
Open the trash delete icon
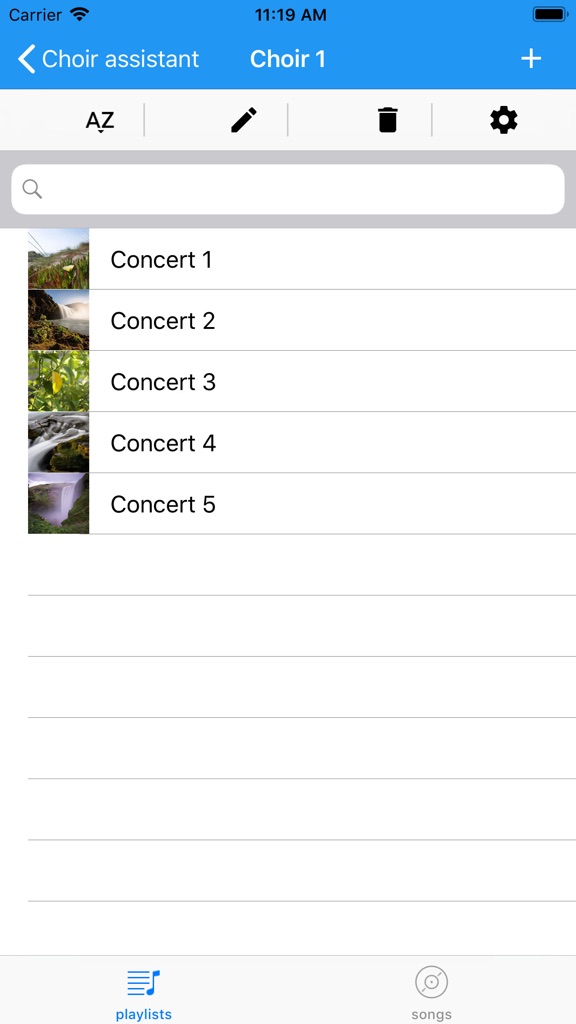coord(387,119)
